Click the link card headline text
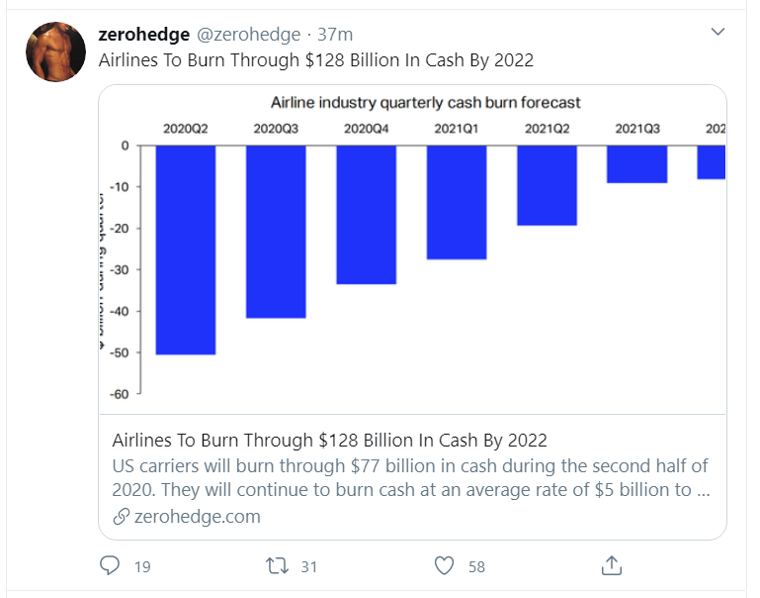 [330, 441]
